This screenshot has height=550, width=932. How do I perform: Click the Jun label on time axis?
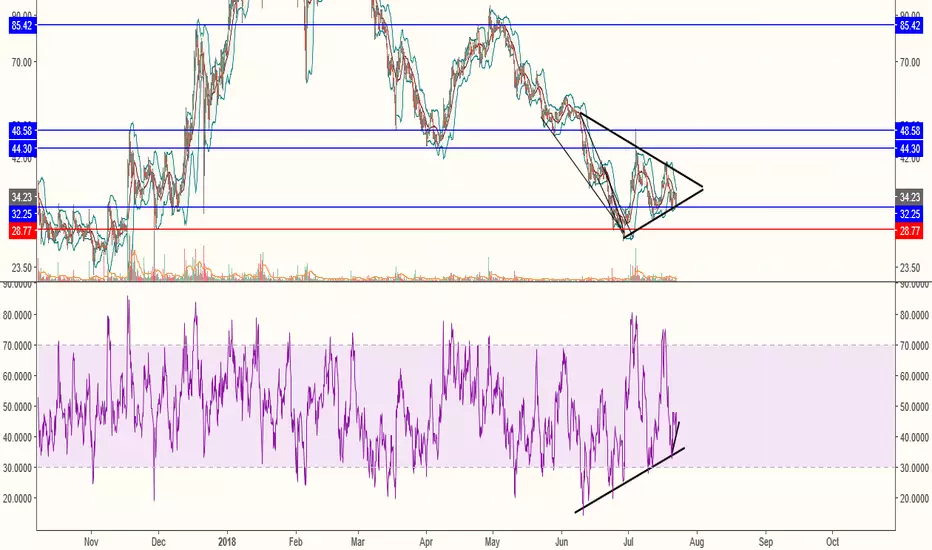[561, 542]
